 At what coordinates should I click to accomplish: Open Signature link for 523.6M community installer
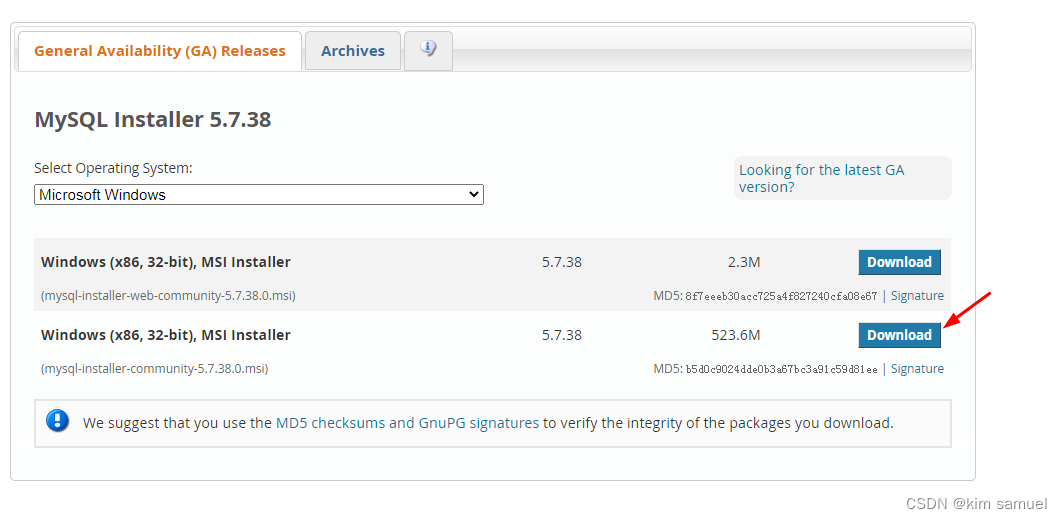[917, 369]
